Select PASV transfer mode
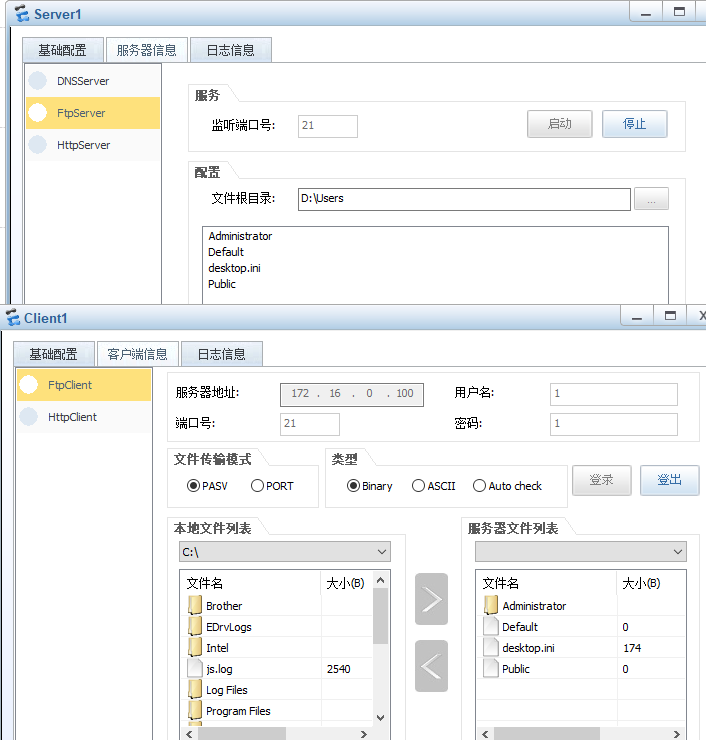The image size is (706, 740). point(207,486)
